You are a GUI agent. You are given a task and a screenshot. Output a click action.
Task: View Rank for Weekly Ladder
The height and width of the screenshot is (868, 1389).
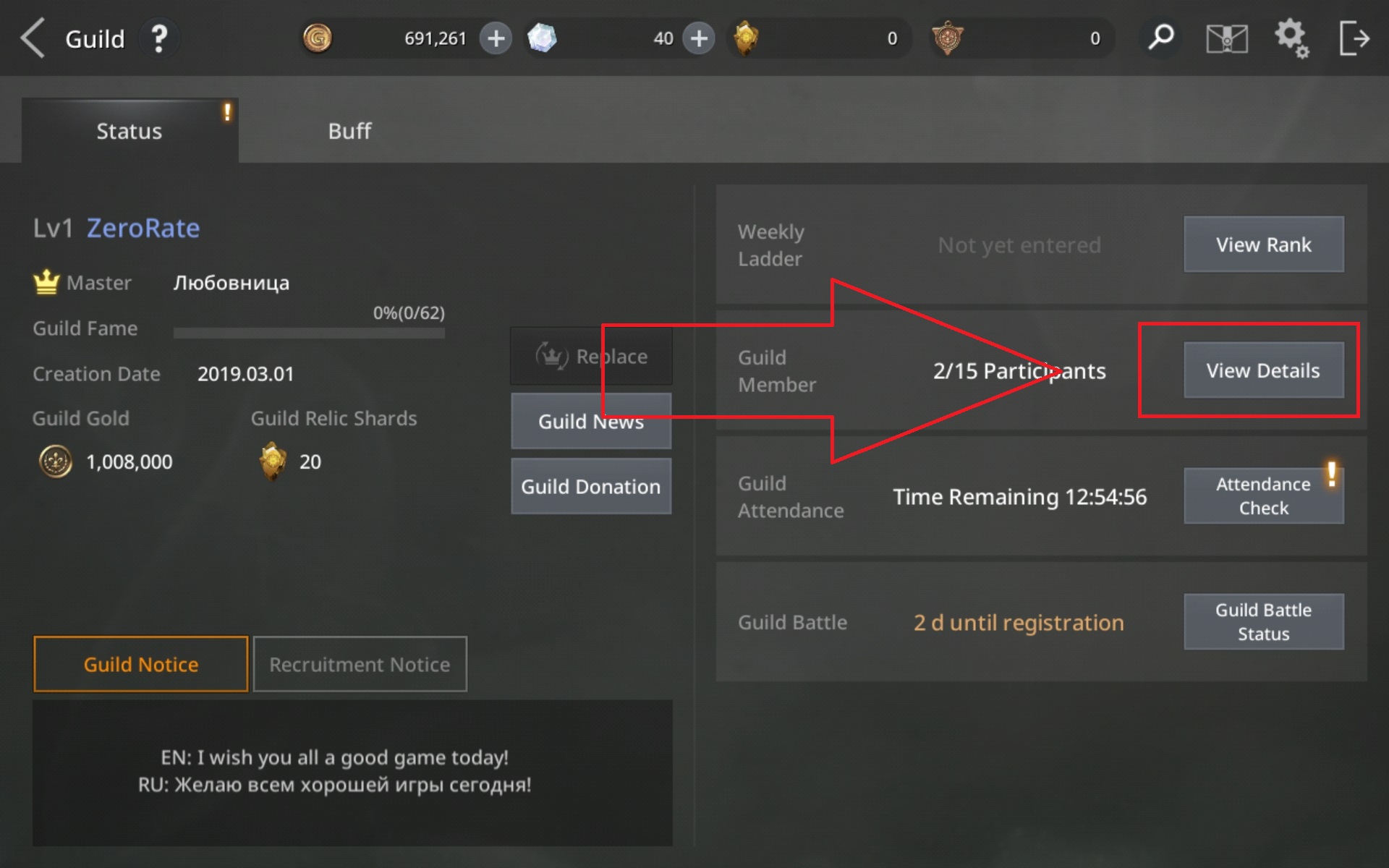[1263, 244]
